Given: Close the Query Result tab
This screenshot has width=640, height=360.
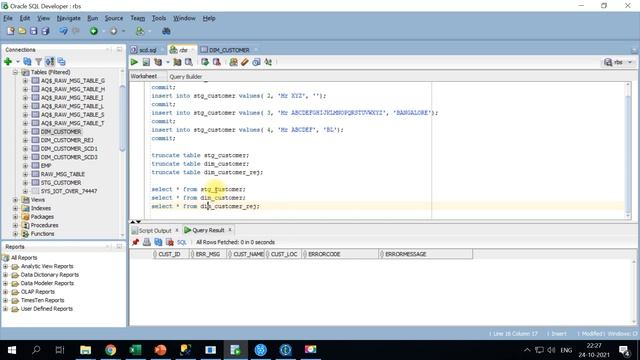Looking at the screenshot, I should 230,230.
